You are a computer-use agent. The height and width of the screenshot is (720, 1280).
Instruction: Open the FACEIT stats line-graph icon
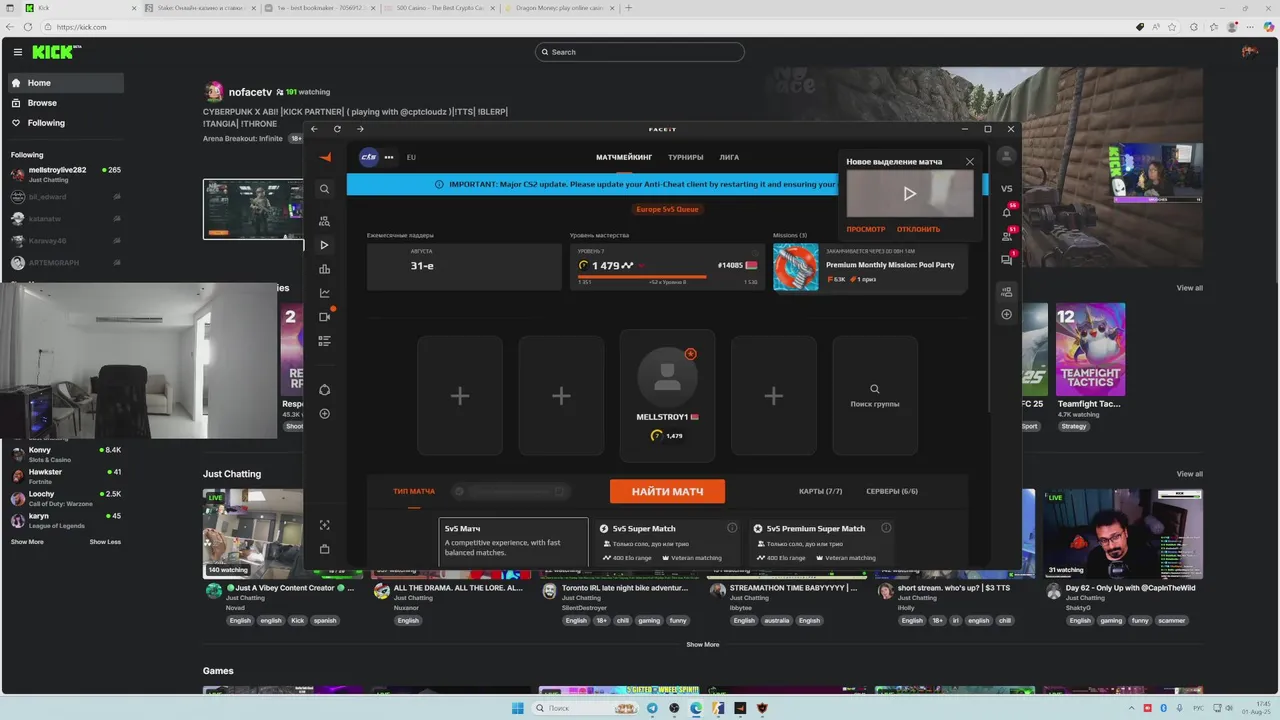tap(324, 293)
